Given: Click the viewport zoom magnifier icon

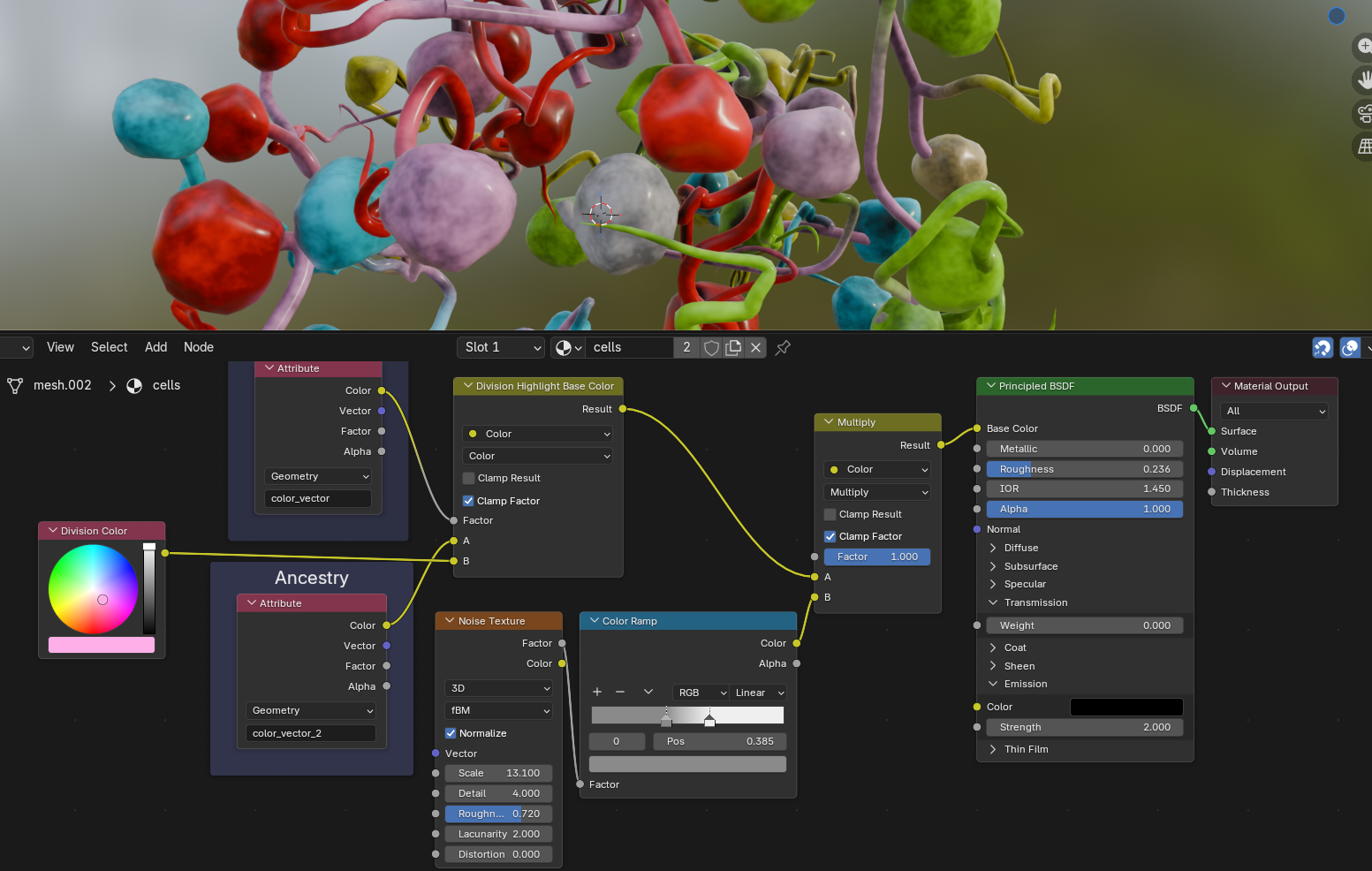Looking at the screenshot, I should point(1363,46).
